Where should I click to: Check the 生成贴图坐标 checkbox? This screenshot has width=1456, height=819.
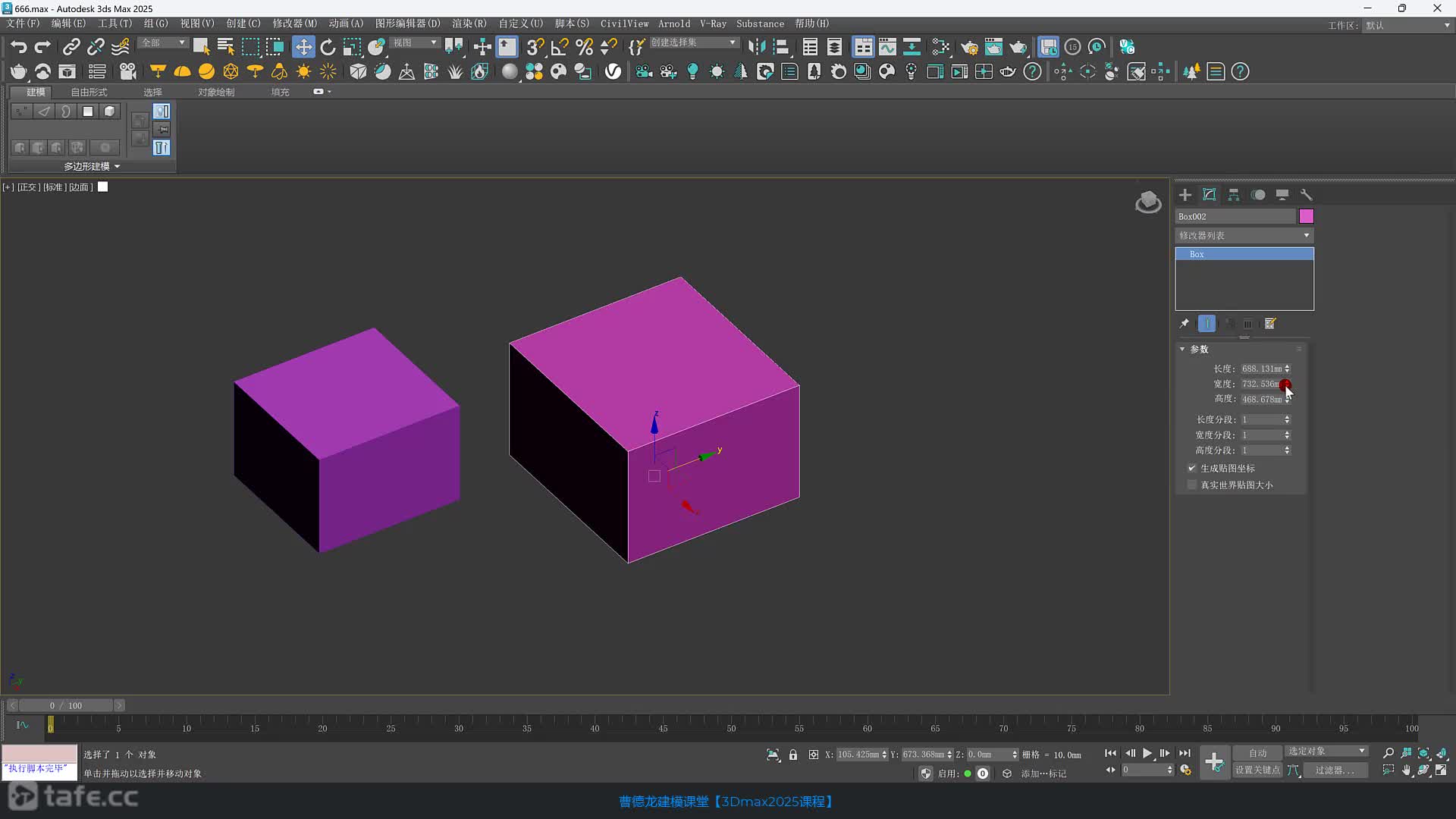1192,469
